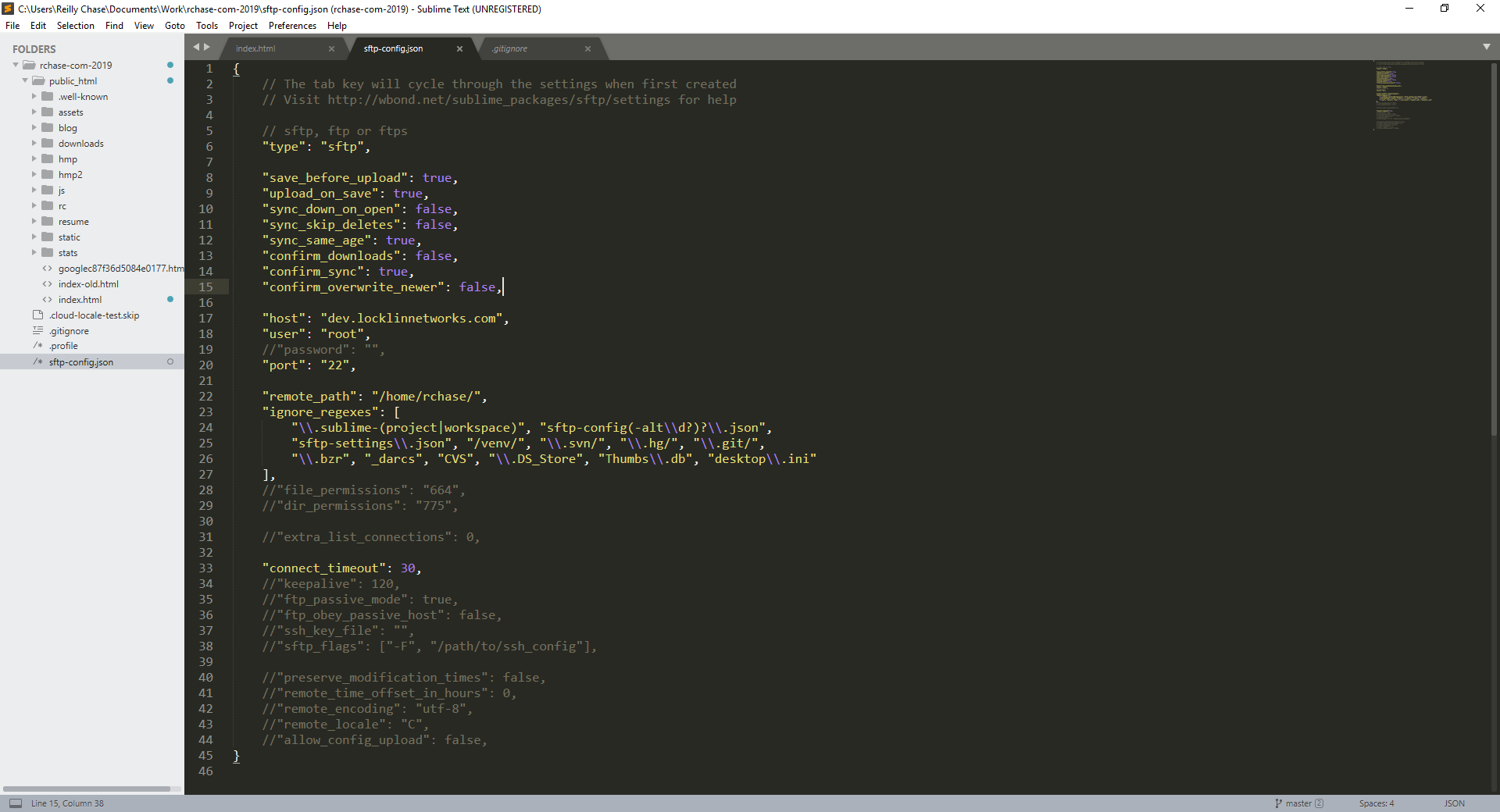Open the Find menu
Image resolution: width=1500 pixels, height=812 pixels.
click(114, 26)
